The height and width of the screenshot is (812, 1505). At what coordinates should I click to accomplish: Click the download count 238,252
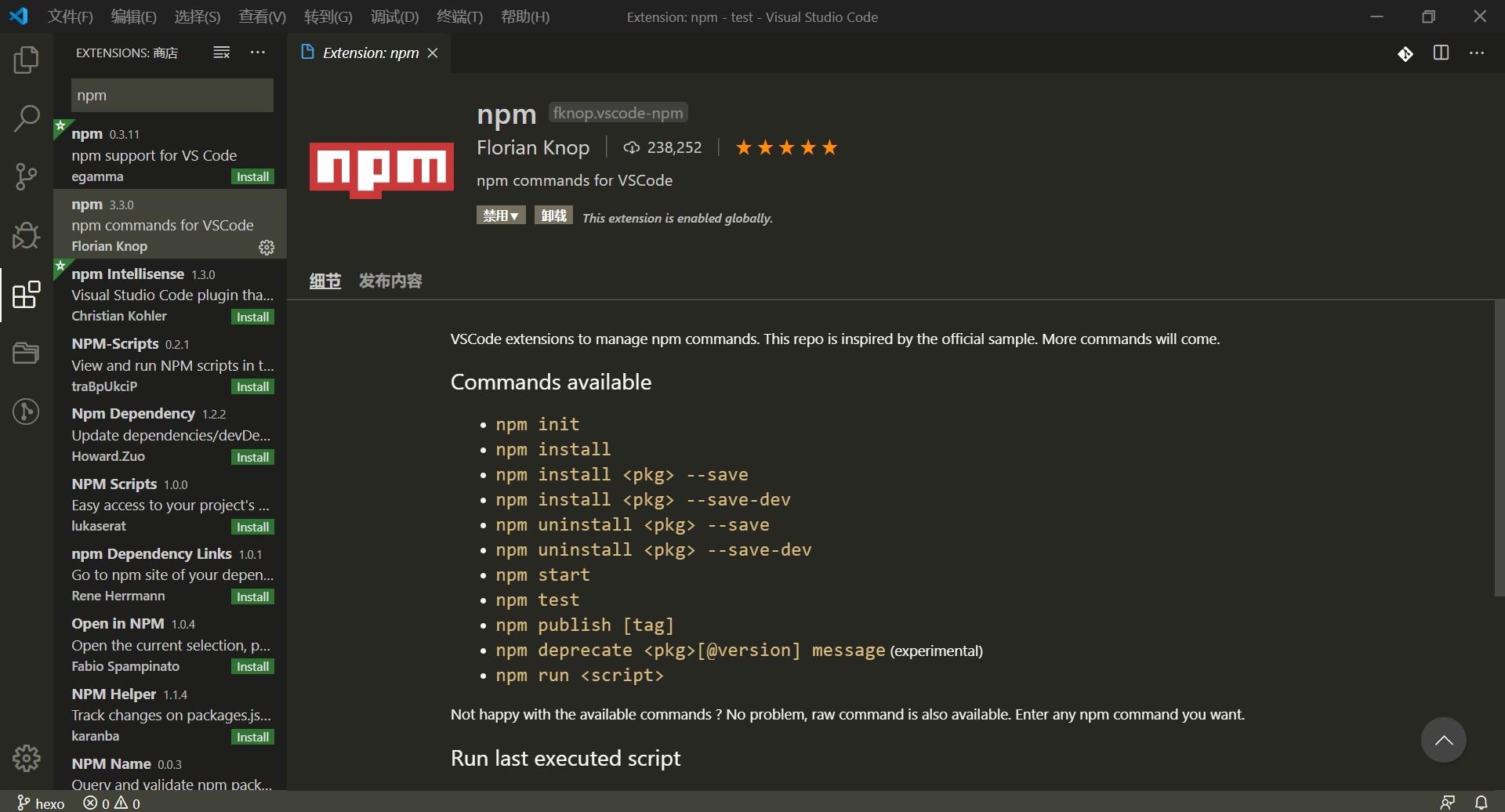coord(662,147)
